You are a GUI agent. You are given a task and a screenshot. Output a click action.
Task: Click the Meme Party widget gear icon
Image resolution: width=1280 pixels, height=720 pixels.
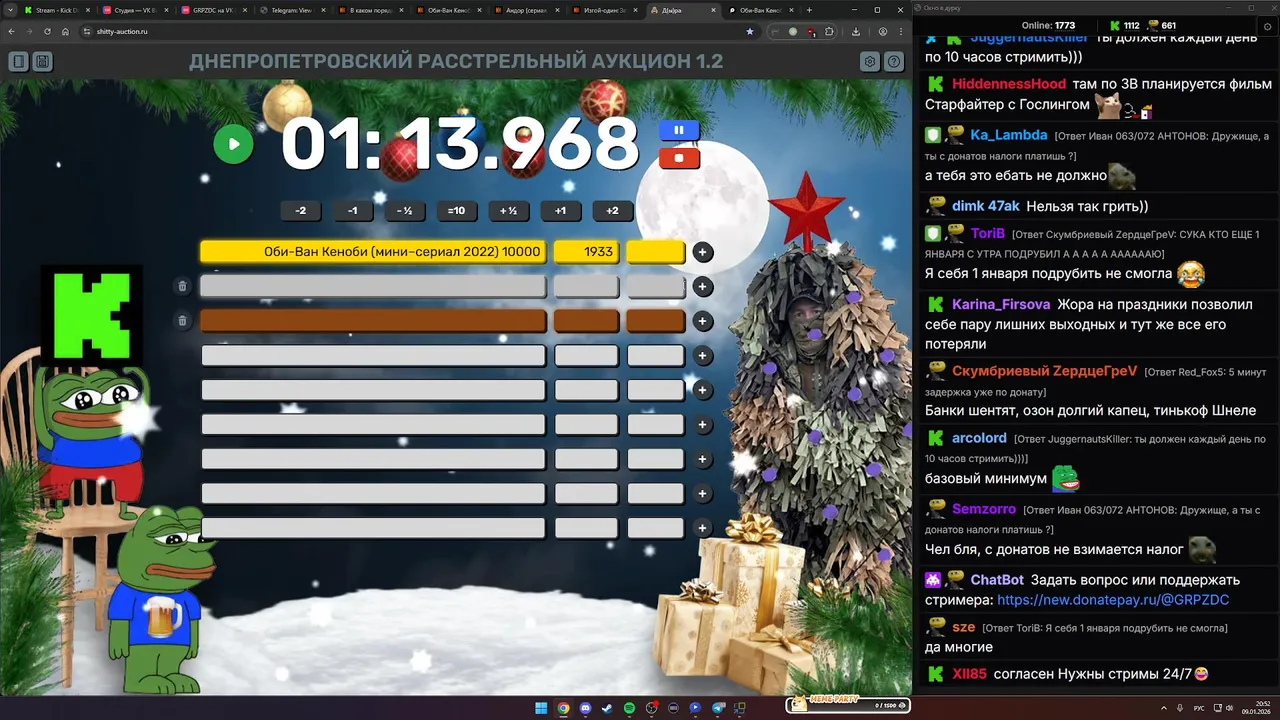[903, 705]
